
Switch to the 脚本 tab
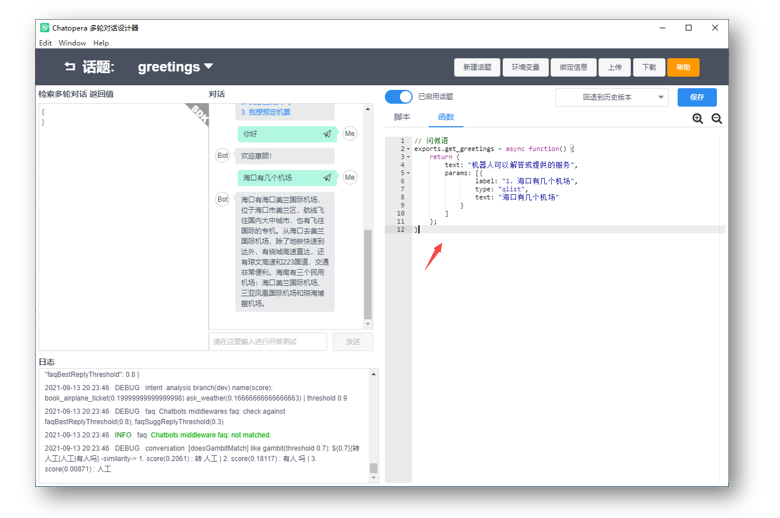tap(402, 117)
